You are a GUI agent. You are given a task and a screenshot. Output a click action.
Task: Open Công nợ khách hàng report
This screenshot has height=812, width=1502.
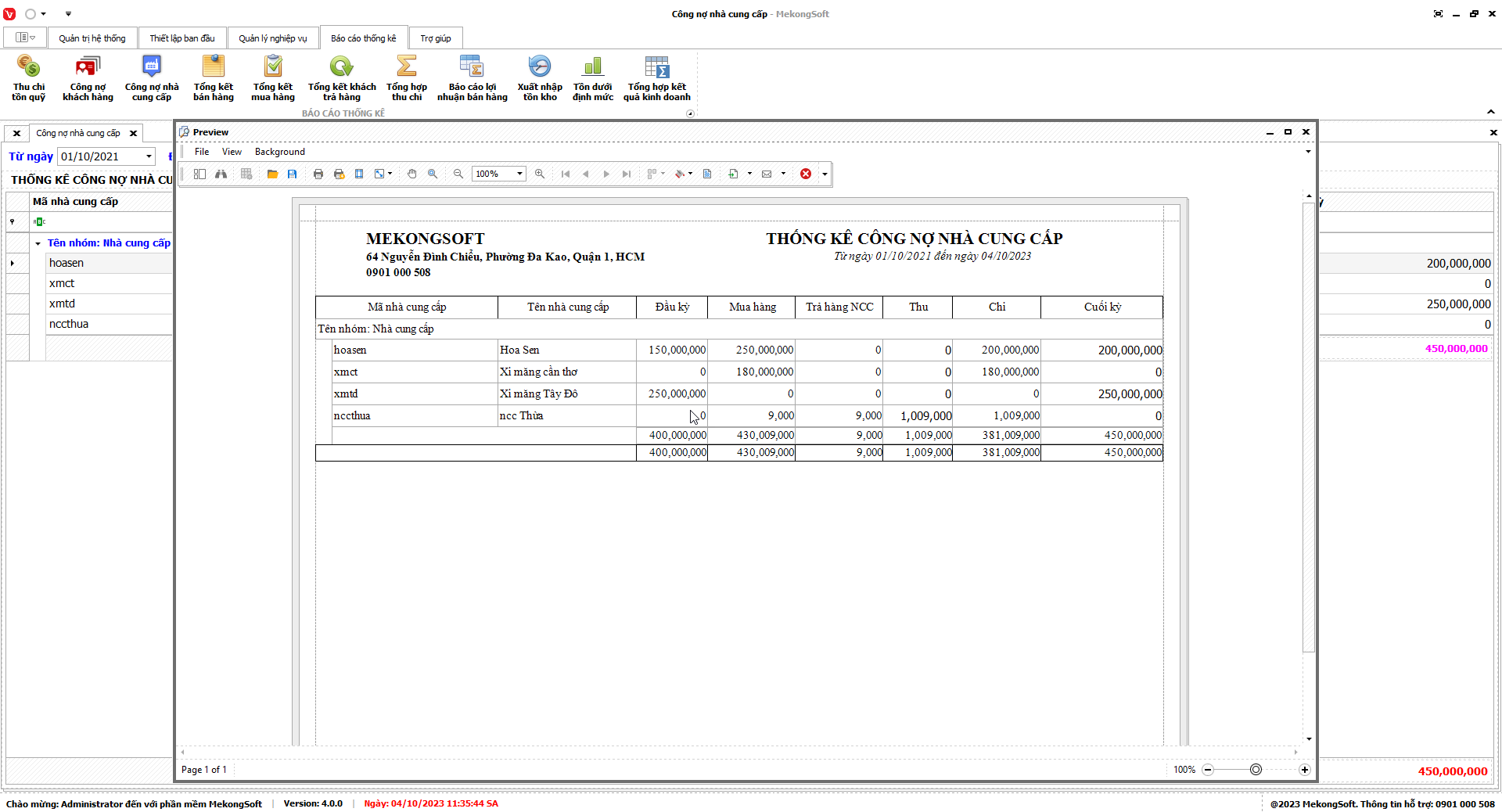point(88,78)
